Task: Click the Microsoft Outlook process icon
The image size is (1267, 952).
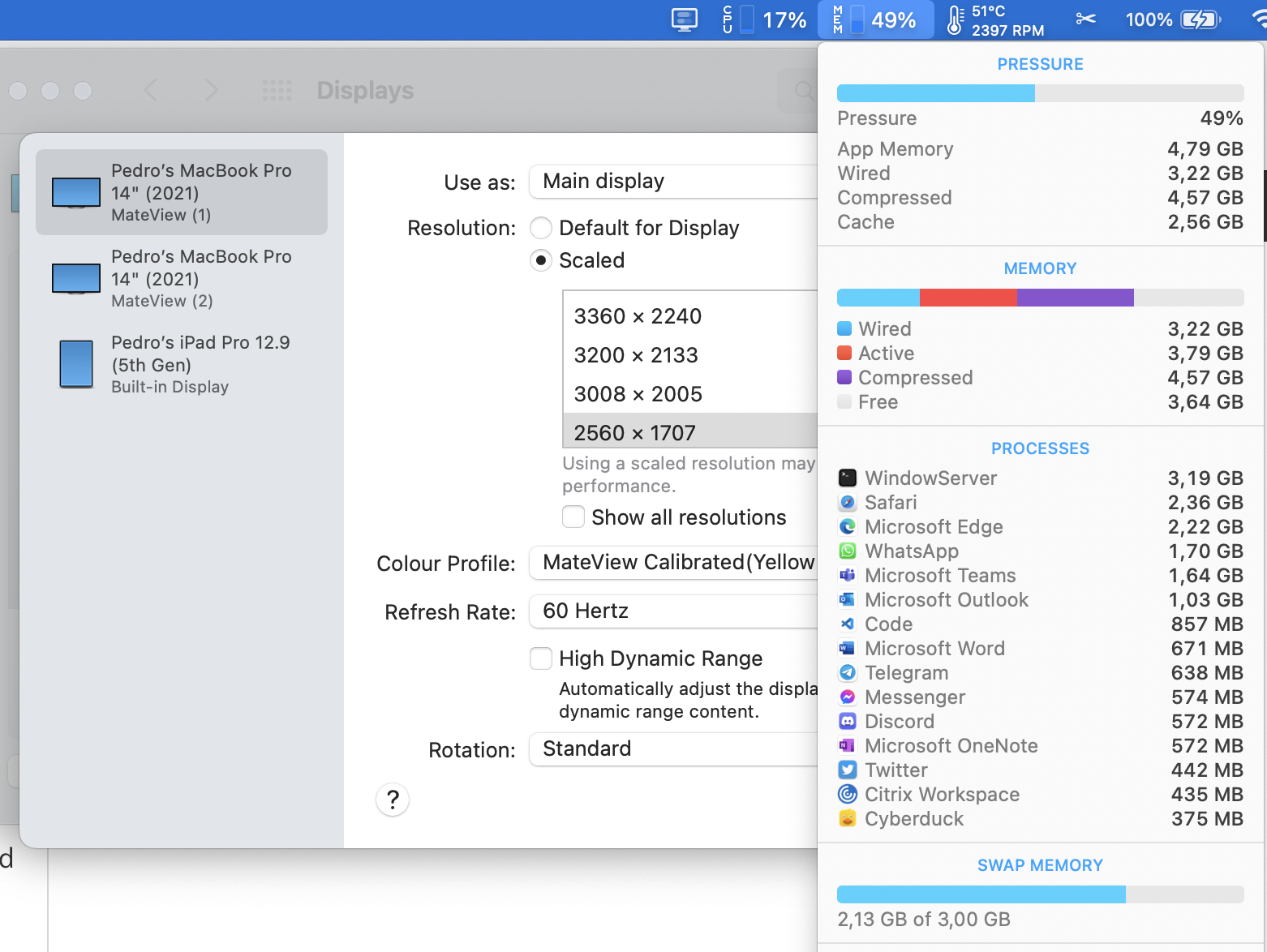Action: point(848,599)
